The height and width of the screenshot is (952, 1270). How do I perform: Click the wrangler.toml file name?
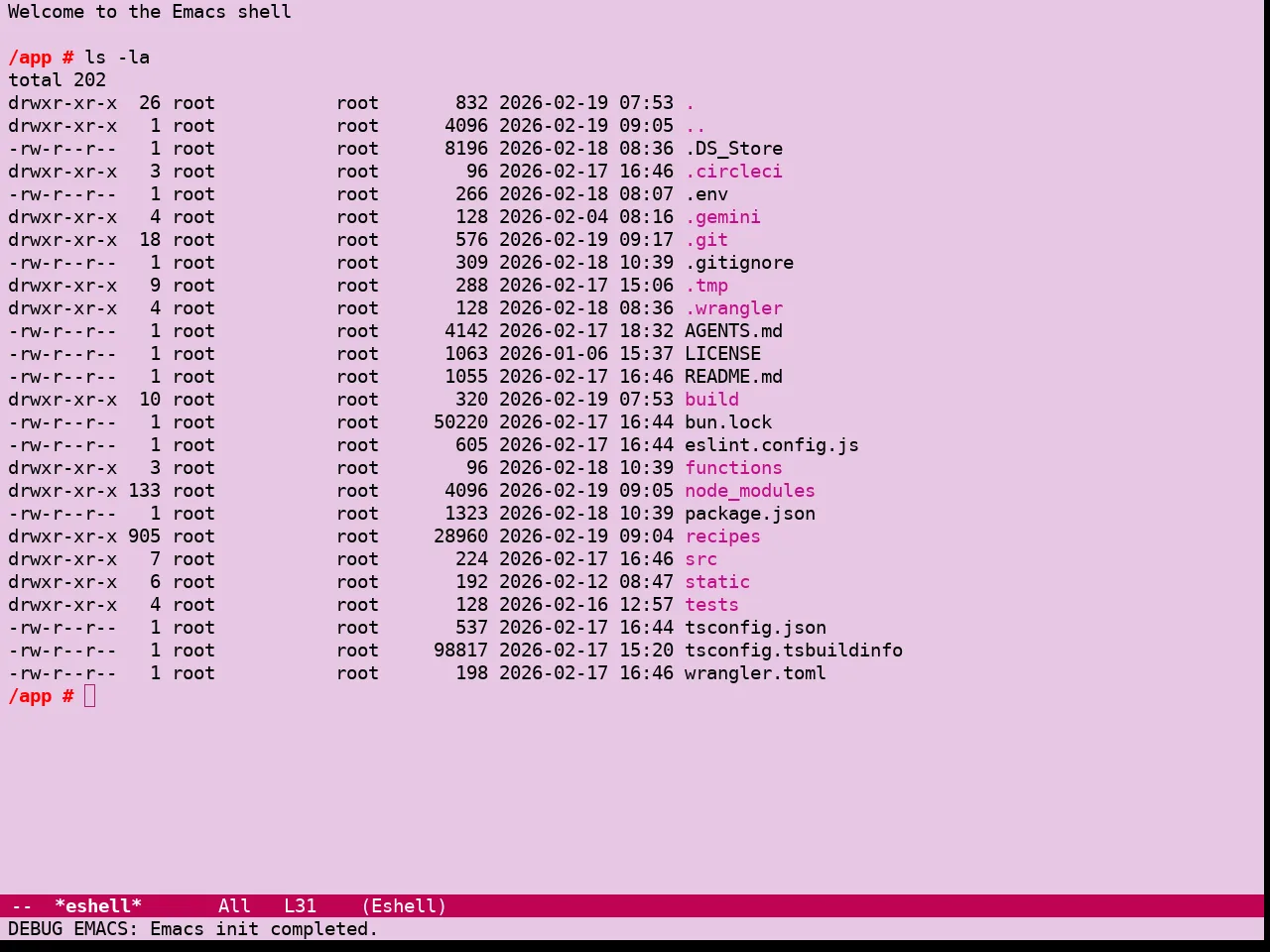tap(755, 673)
